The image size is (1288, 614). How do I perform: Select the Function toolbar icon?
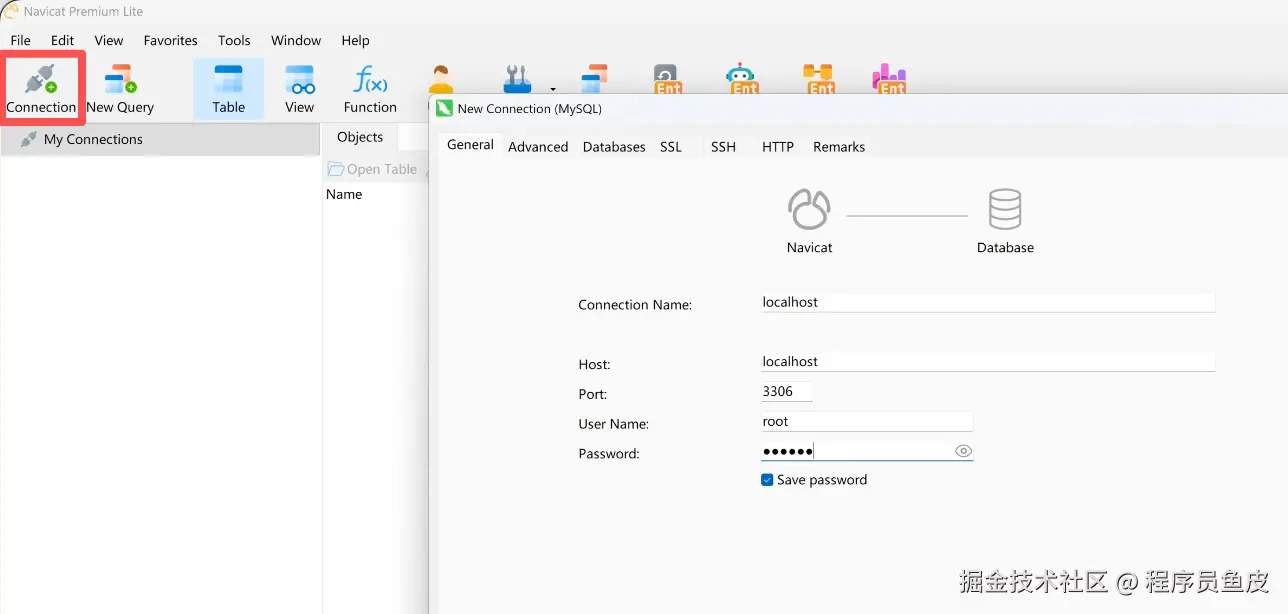tap(370, 89)
